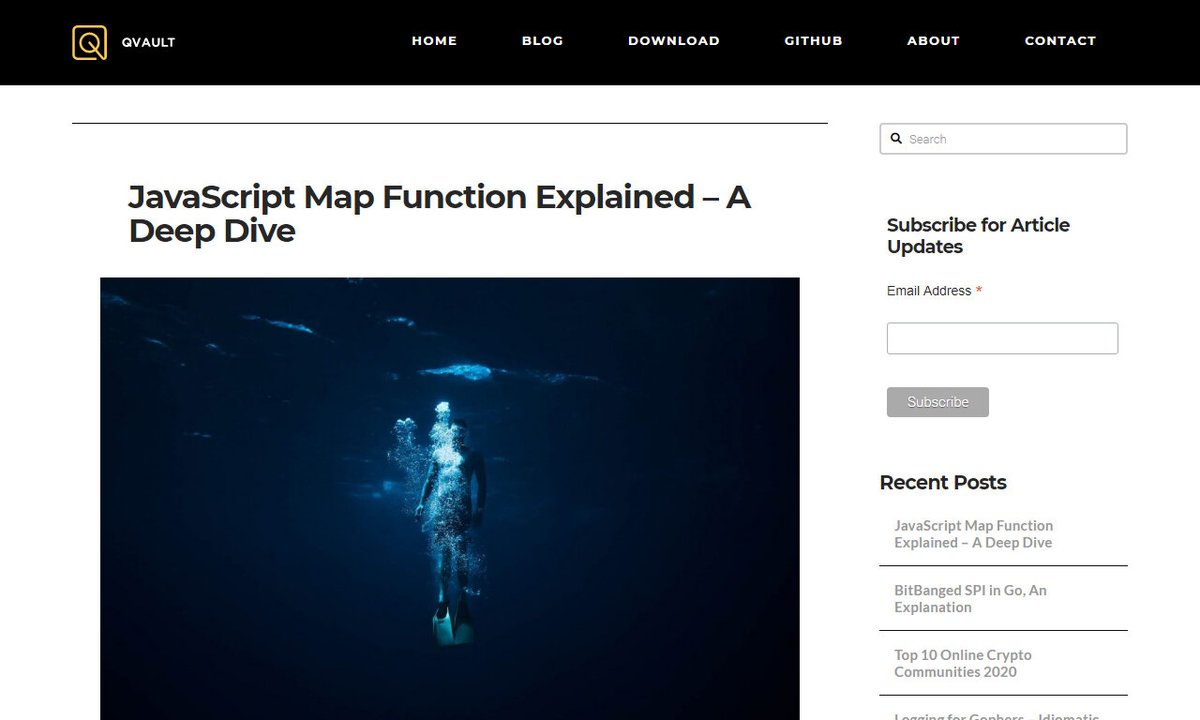Open the About page
Image resolution: width=1200 pixels, height=720 pixels.
pos(933,41)
